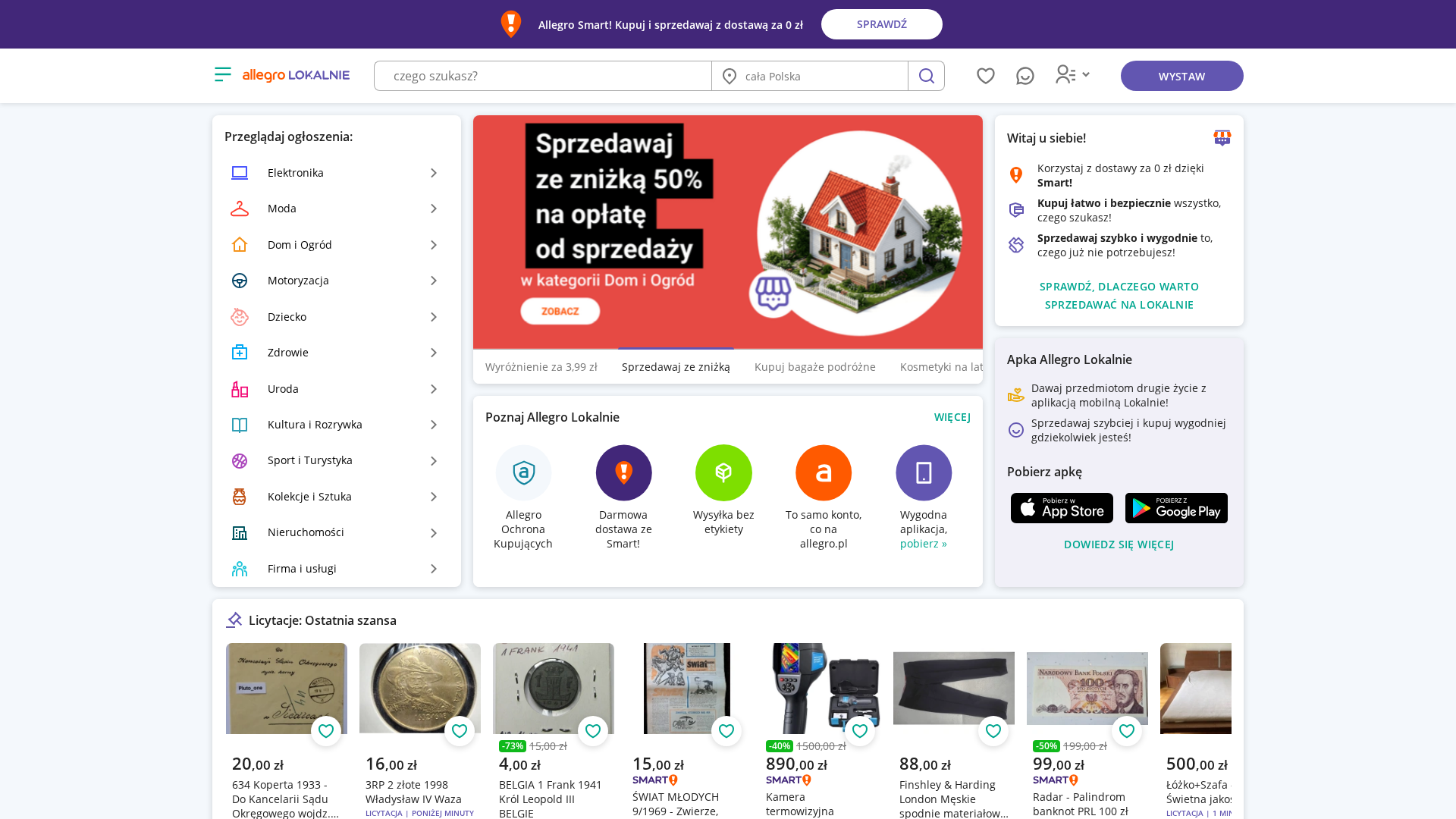Click the Kolekcje i Sztuka vase icon
This screenshot has width=1456, height=819.
coord(240,497)
